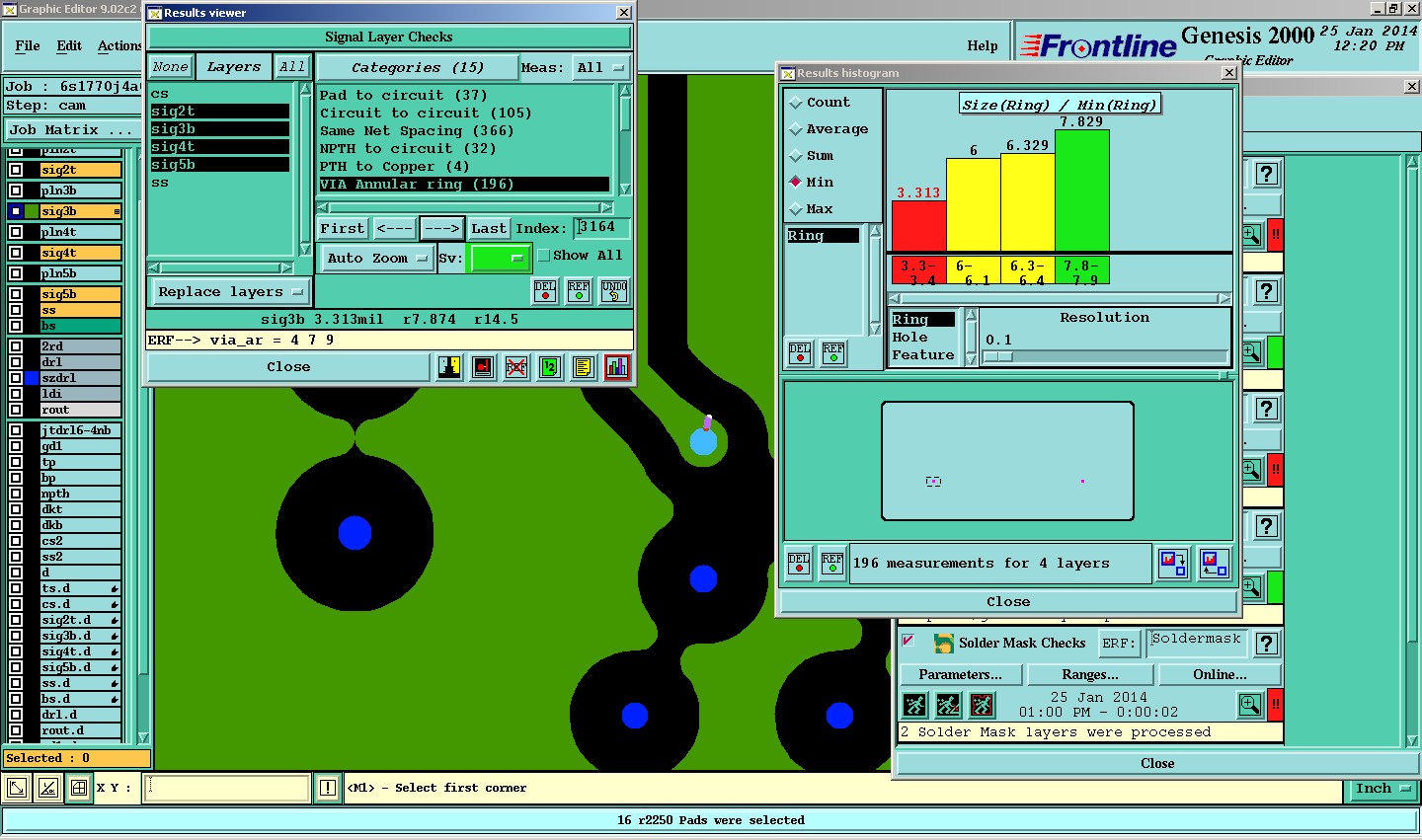Select the Count radio option
Image resolution: width=1422 pixels, height=840 pixels.
tap(796, 103)
